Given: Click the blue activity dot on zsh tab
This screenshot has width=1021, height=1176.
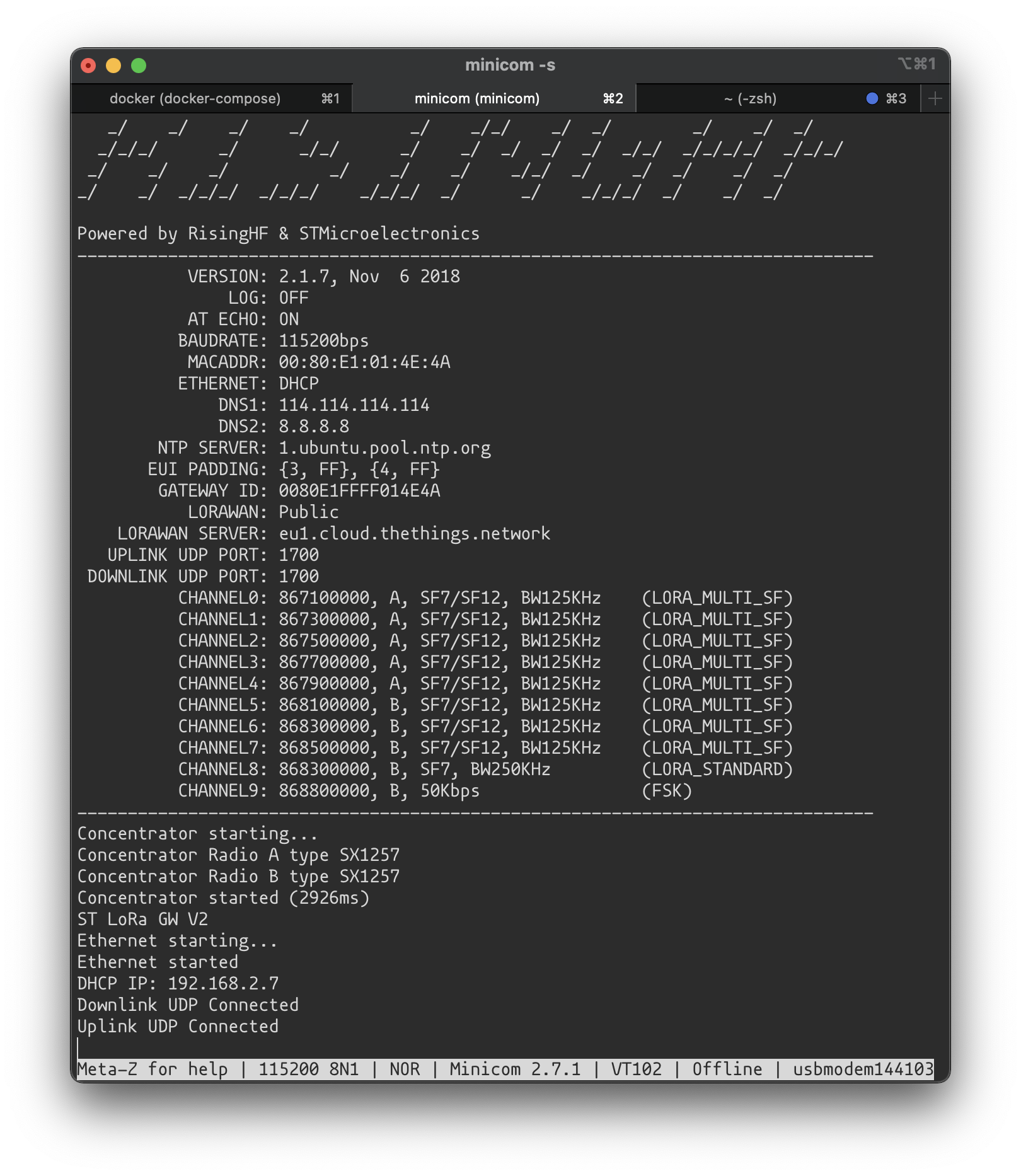Looking at the screenshot, I should coord(872,98).
